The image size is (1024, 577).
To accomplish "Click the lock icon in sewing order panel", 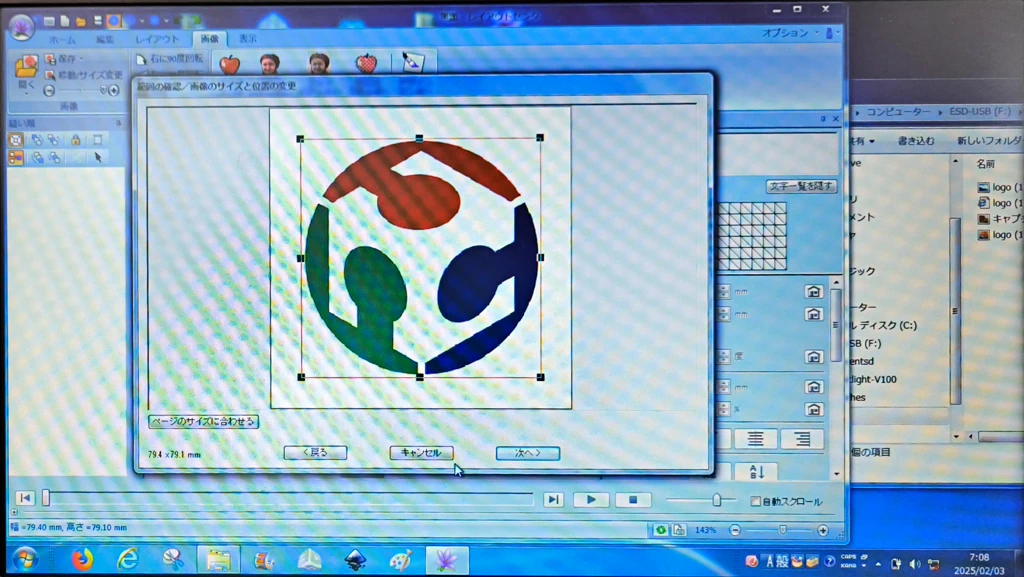I will [x=76, y=140].
